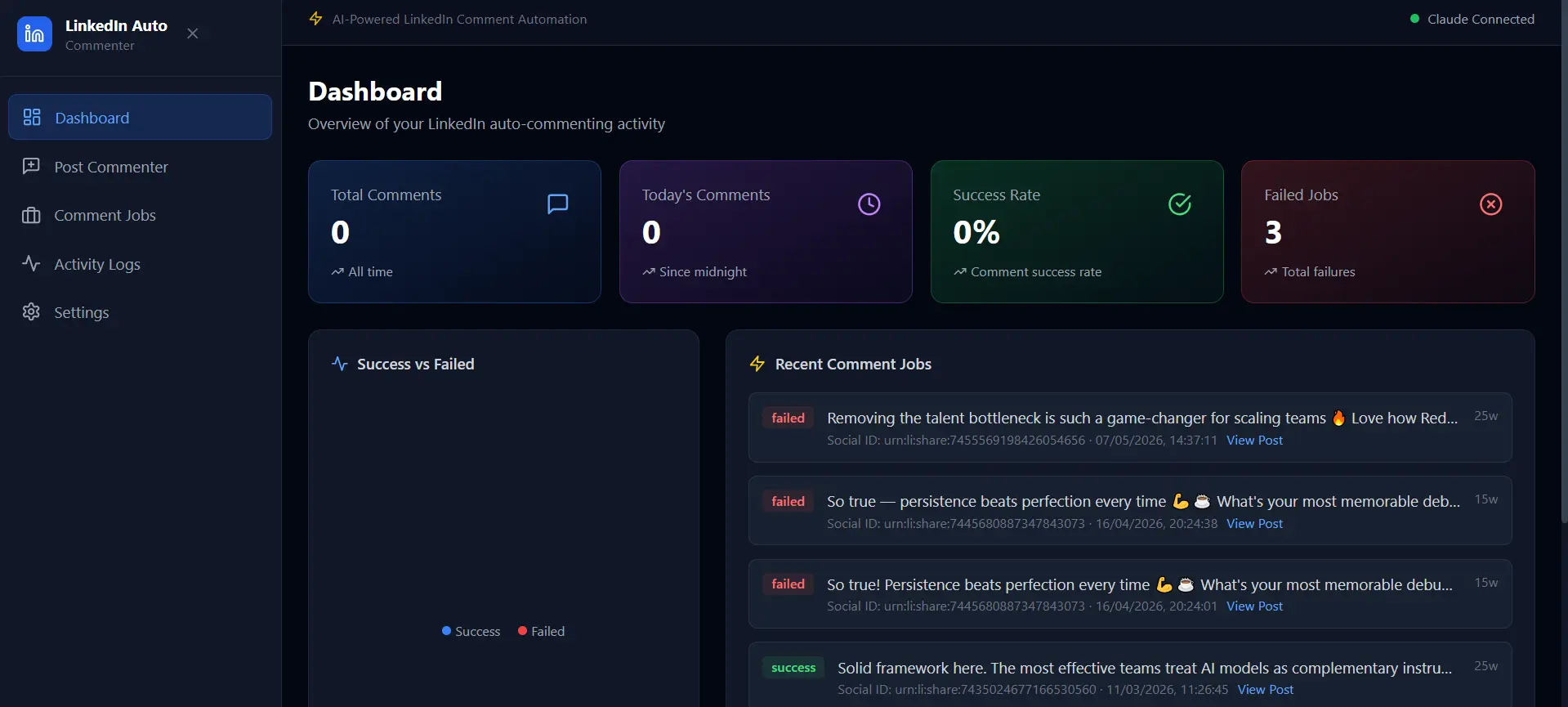Click the lightning icon beside Recent Comment Jobs

(757, 364)
